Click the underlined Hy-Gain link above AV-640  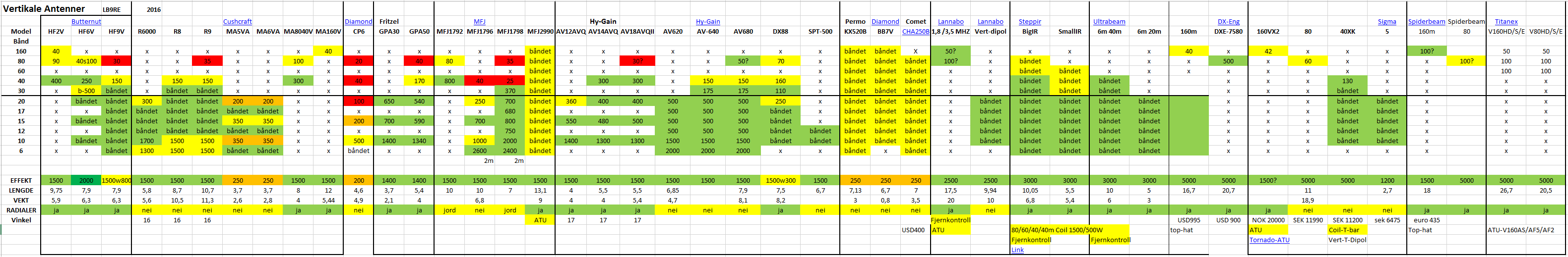point(708,21)
